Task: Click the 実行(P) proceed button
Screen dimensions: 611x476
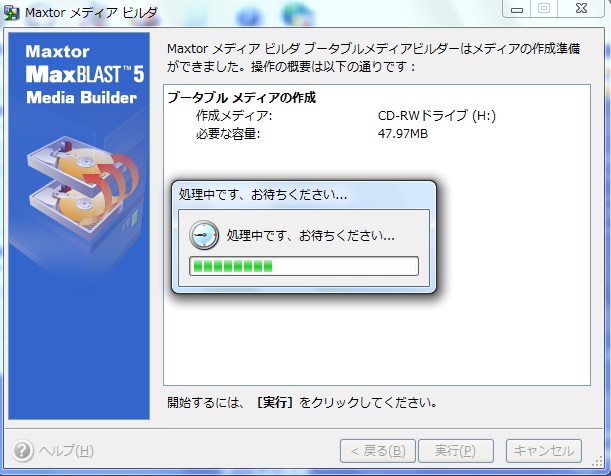Action: click(456, 451)
